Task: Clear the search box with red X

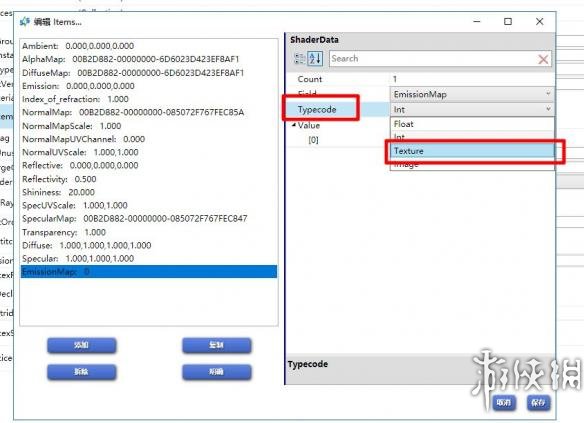Action: [543, 59]
